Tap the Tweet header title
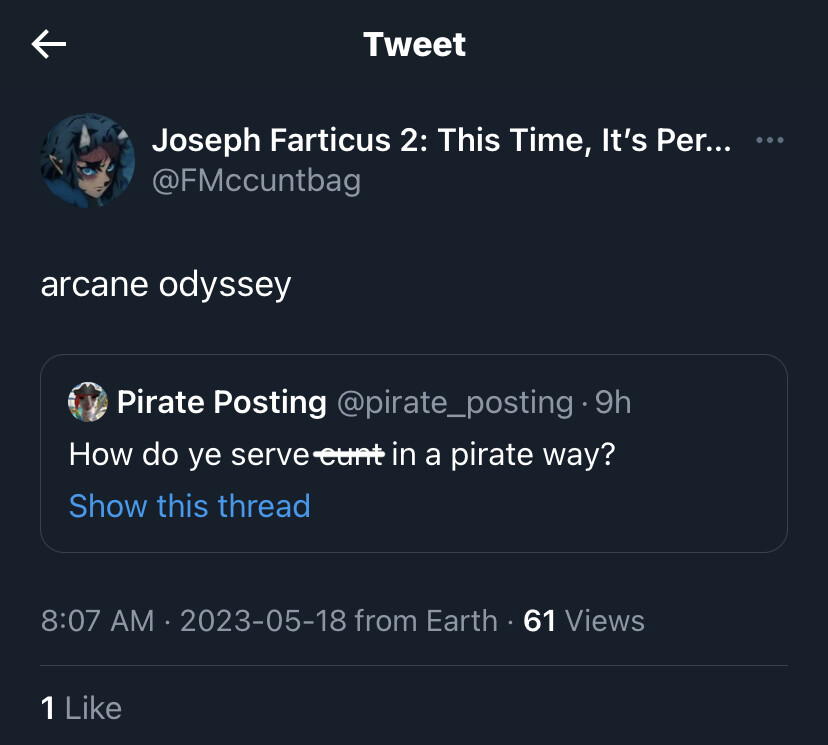828x745 pixels. [x=415, y=44]
